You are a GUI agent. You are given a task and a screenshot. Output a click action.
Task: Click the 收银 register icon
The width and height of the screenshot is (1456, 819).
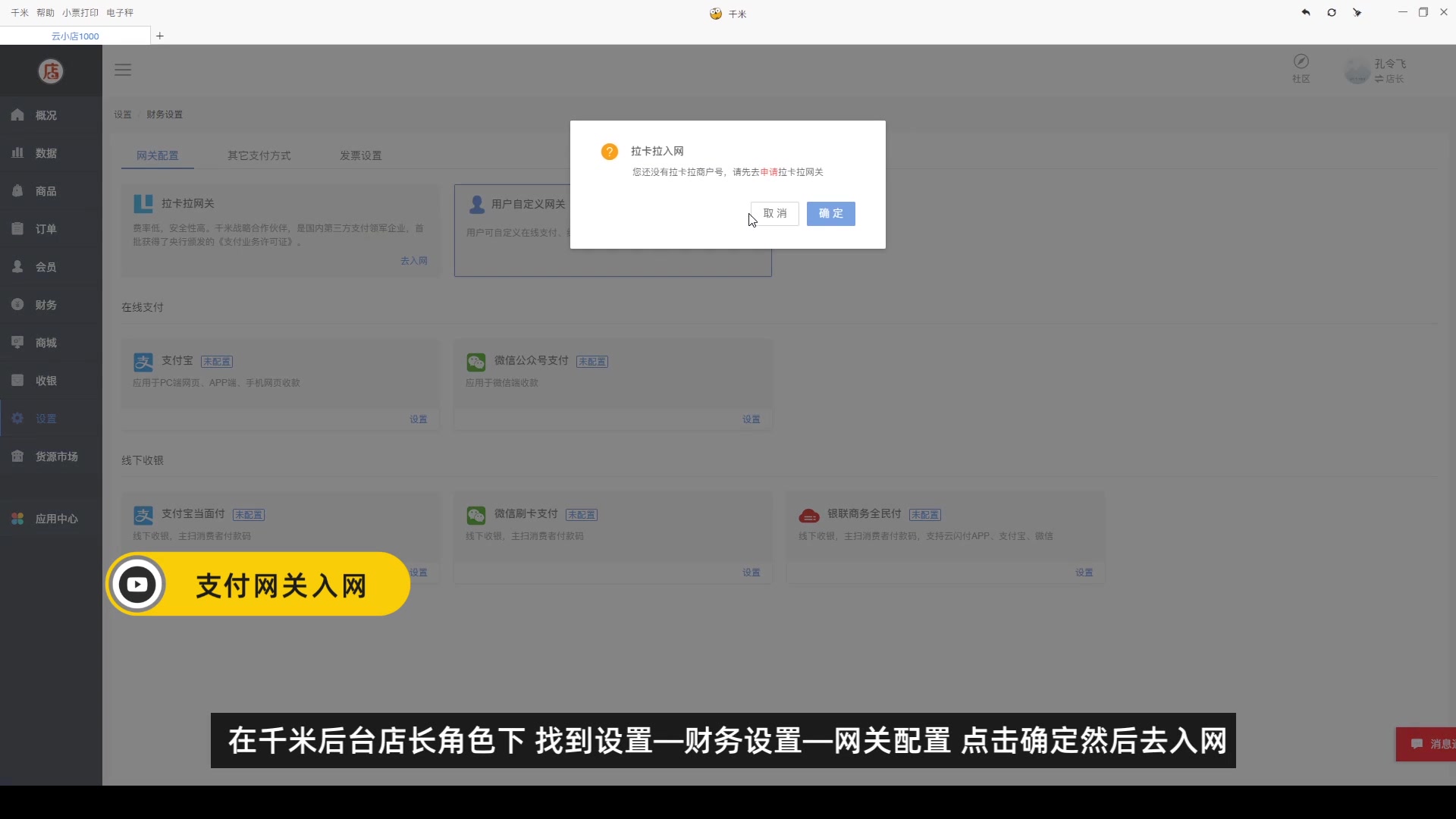[17, 380]
